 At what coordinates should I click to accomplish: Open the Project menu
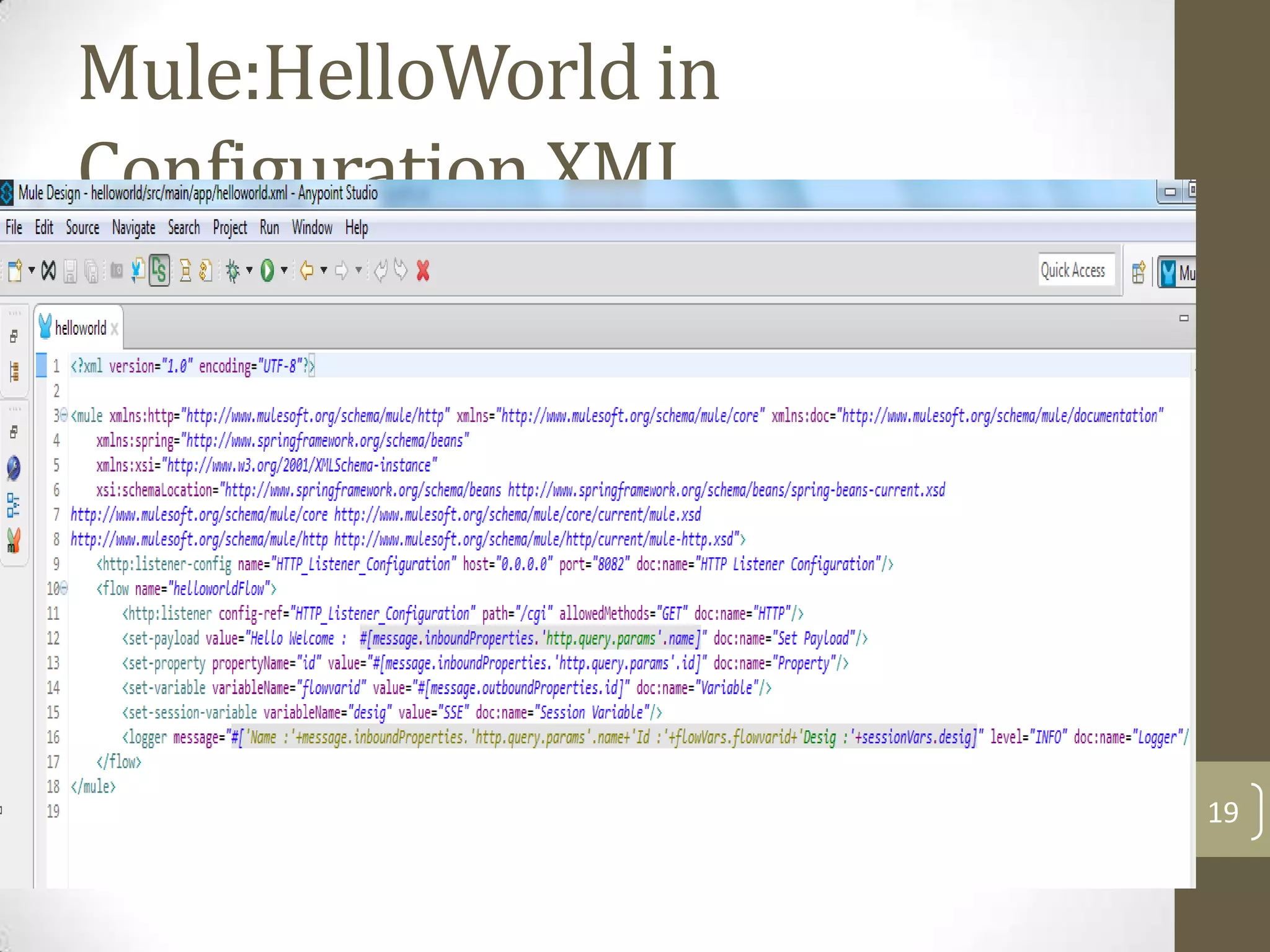[230, 228]
